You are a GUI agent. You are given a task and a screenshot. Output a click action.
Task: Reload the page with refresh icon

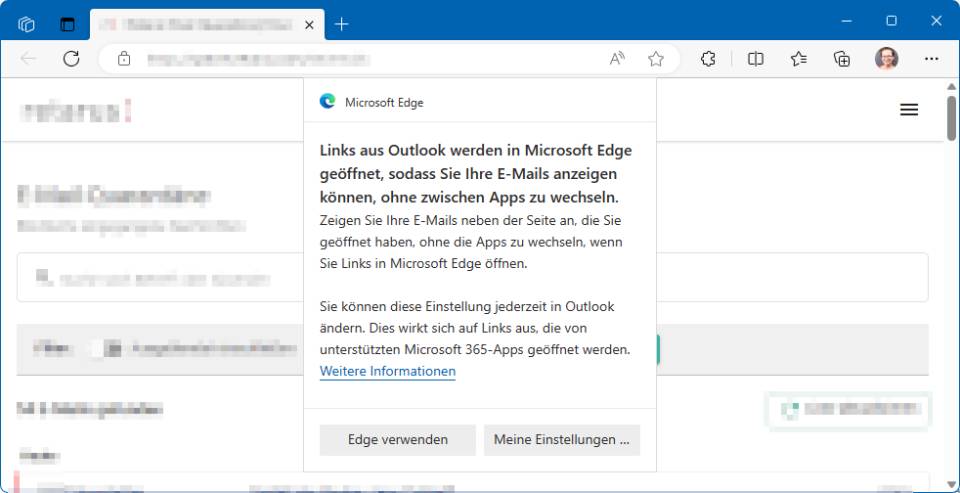coord(72,59)
